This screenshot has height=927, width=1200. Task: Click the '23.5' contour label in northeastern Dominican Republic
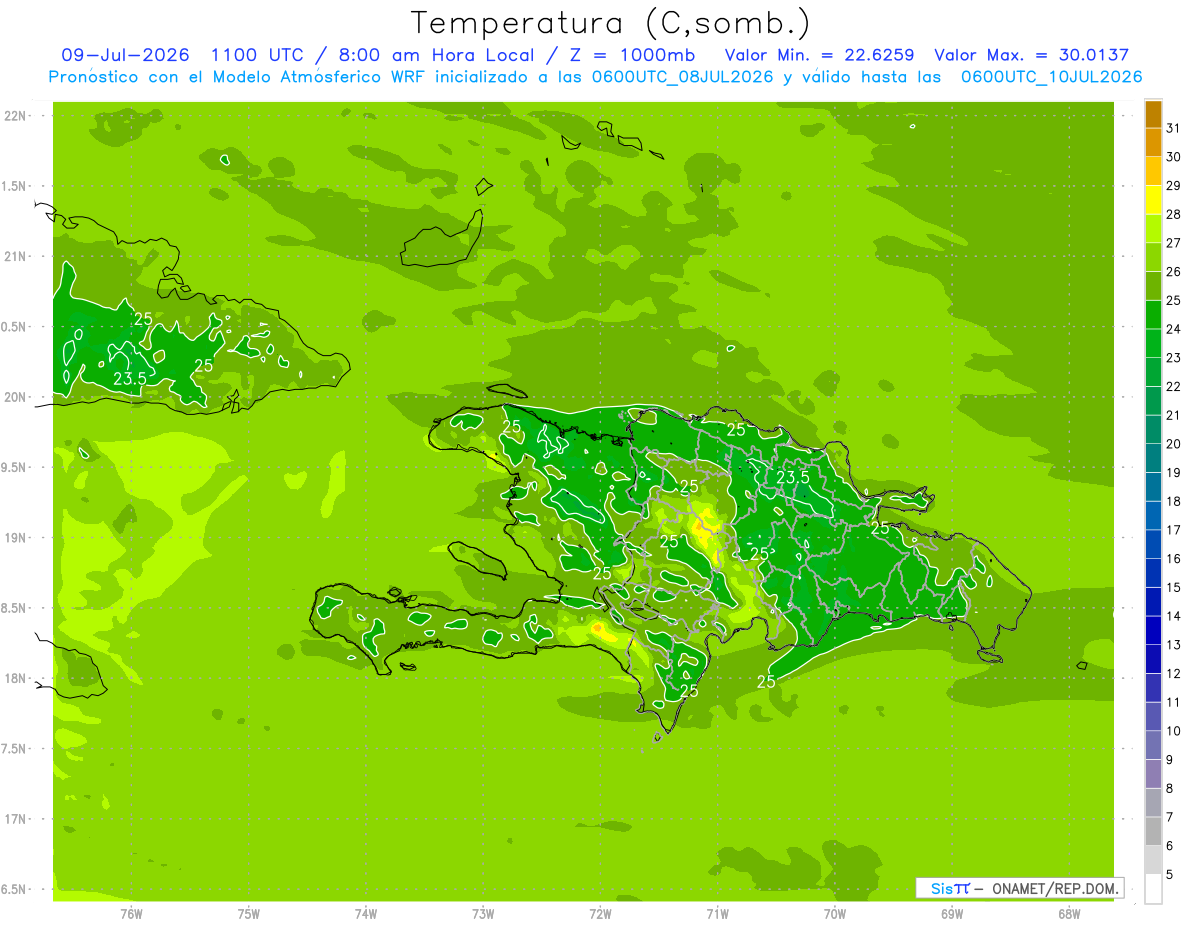(x=793, y=478)
